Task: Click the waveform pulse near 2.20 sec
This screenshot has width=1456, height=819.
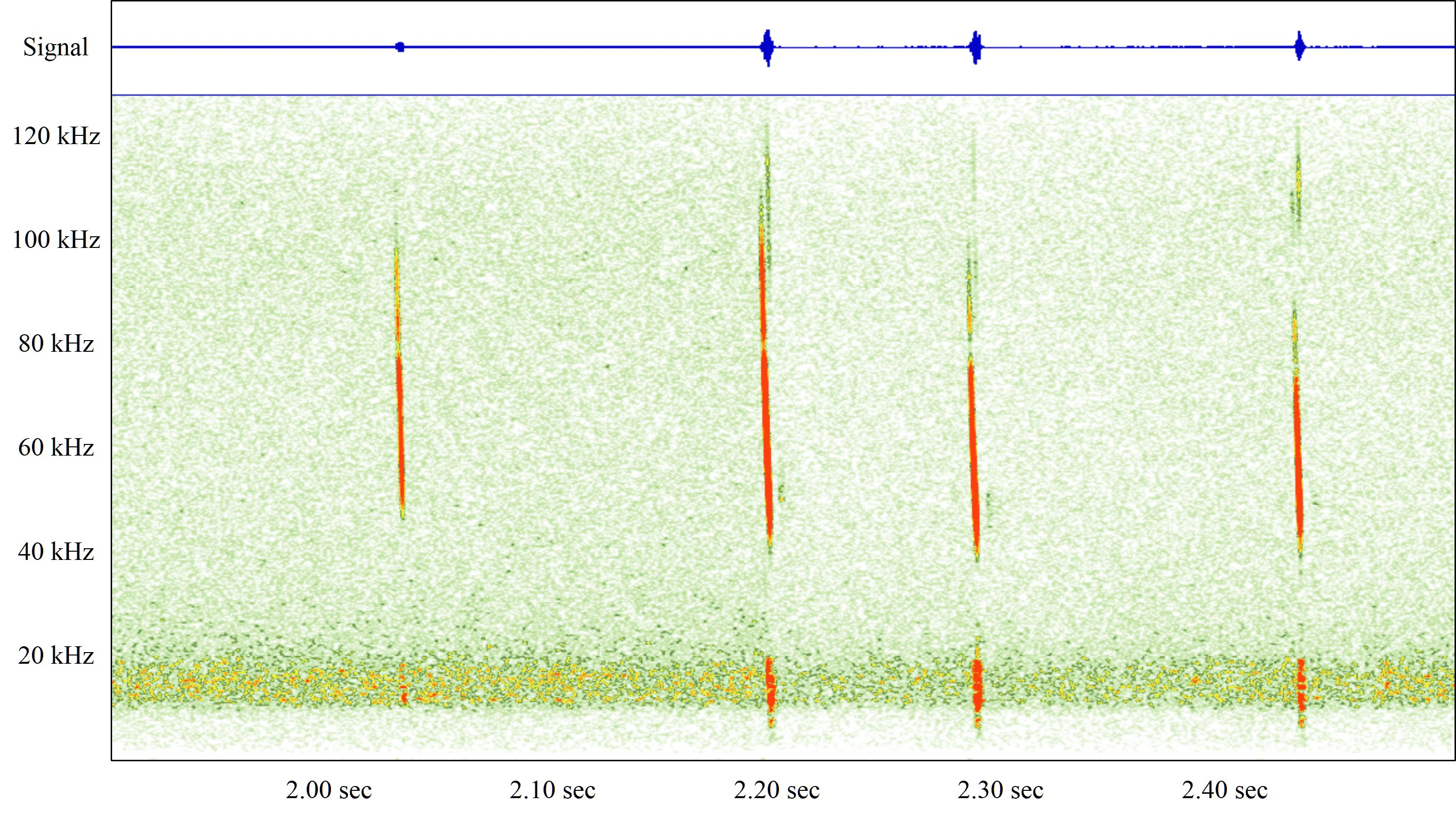Action: point(767,48)
